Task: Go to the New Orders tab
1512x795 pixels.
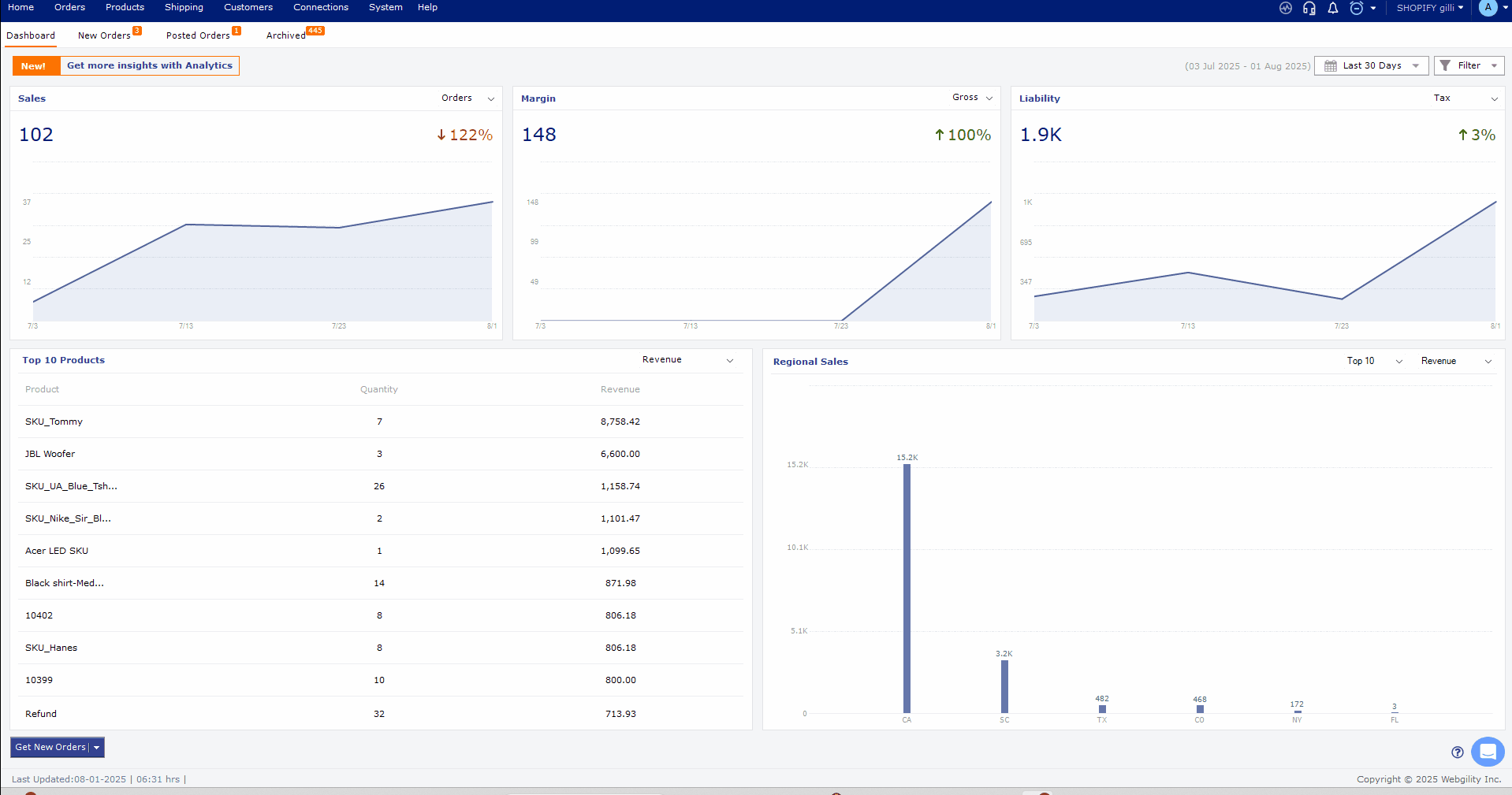Action: click(x=104, y=35)
